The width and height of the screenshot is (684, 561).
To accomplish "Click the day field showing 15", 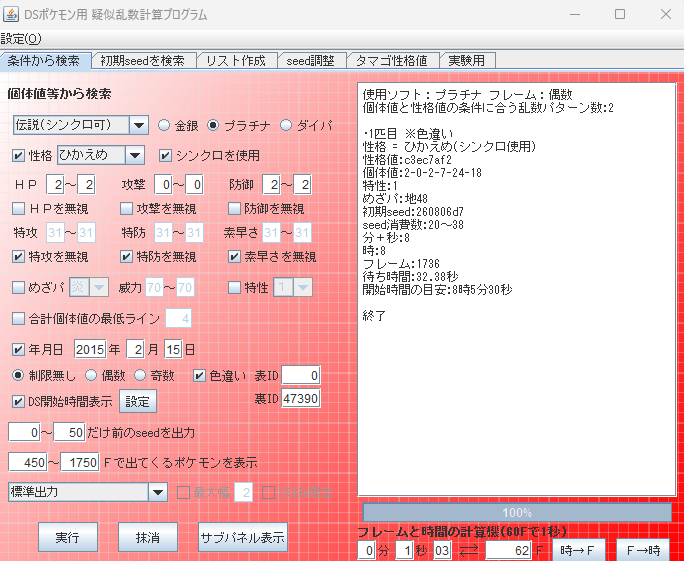I will [x=174, y=350].
